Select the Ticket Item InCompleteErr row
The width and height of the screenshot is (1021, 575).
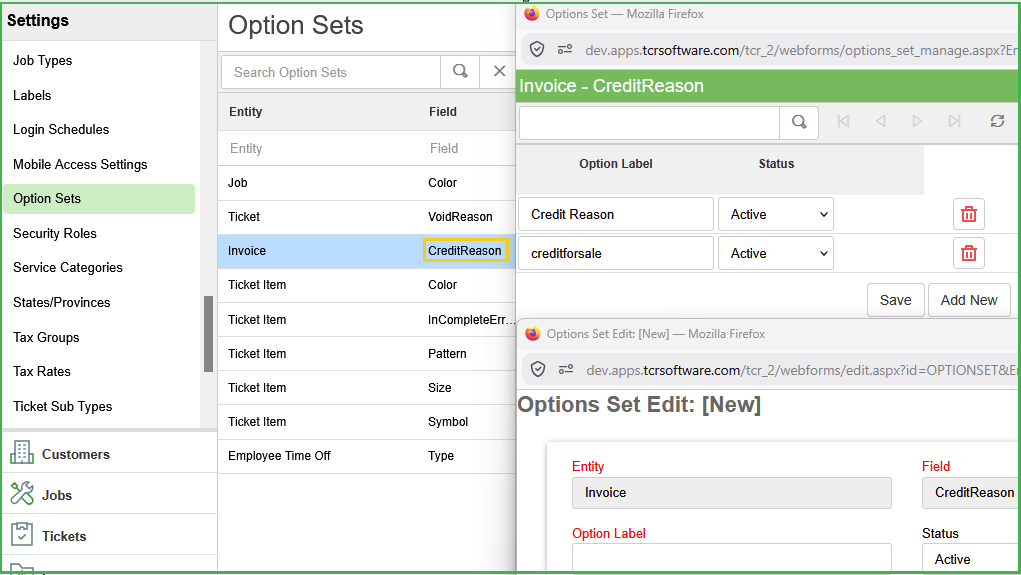coord(367,320)
